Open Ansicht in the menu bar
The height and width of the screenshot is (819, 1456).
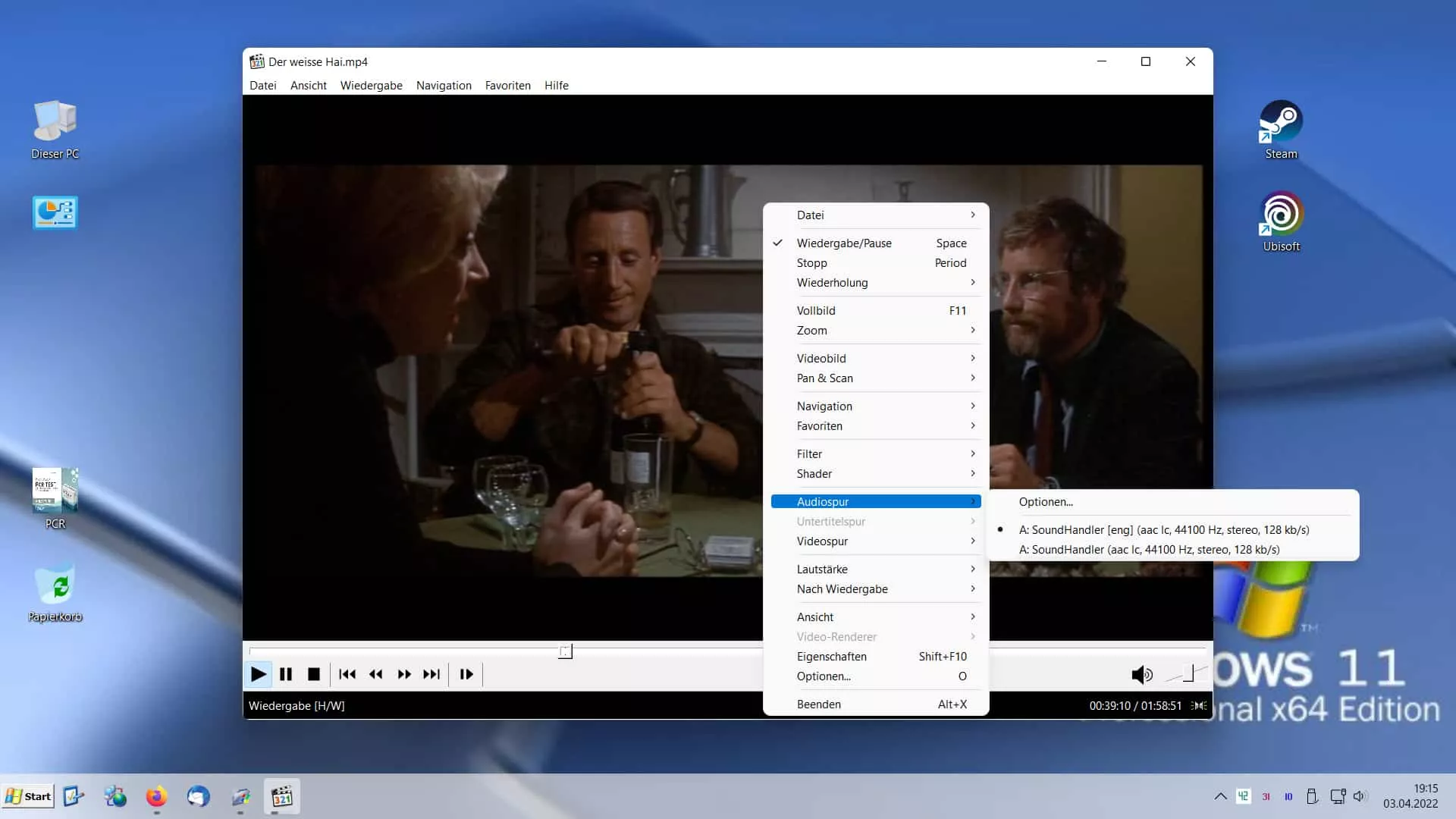click(x=308, y=86)
